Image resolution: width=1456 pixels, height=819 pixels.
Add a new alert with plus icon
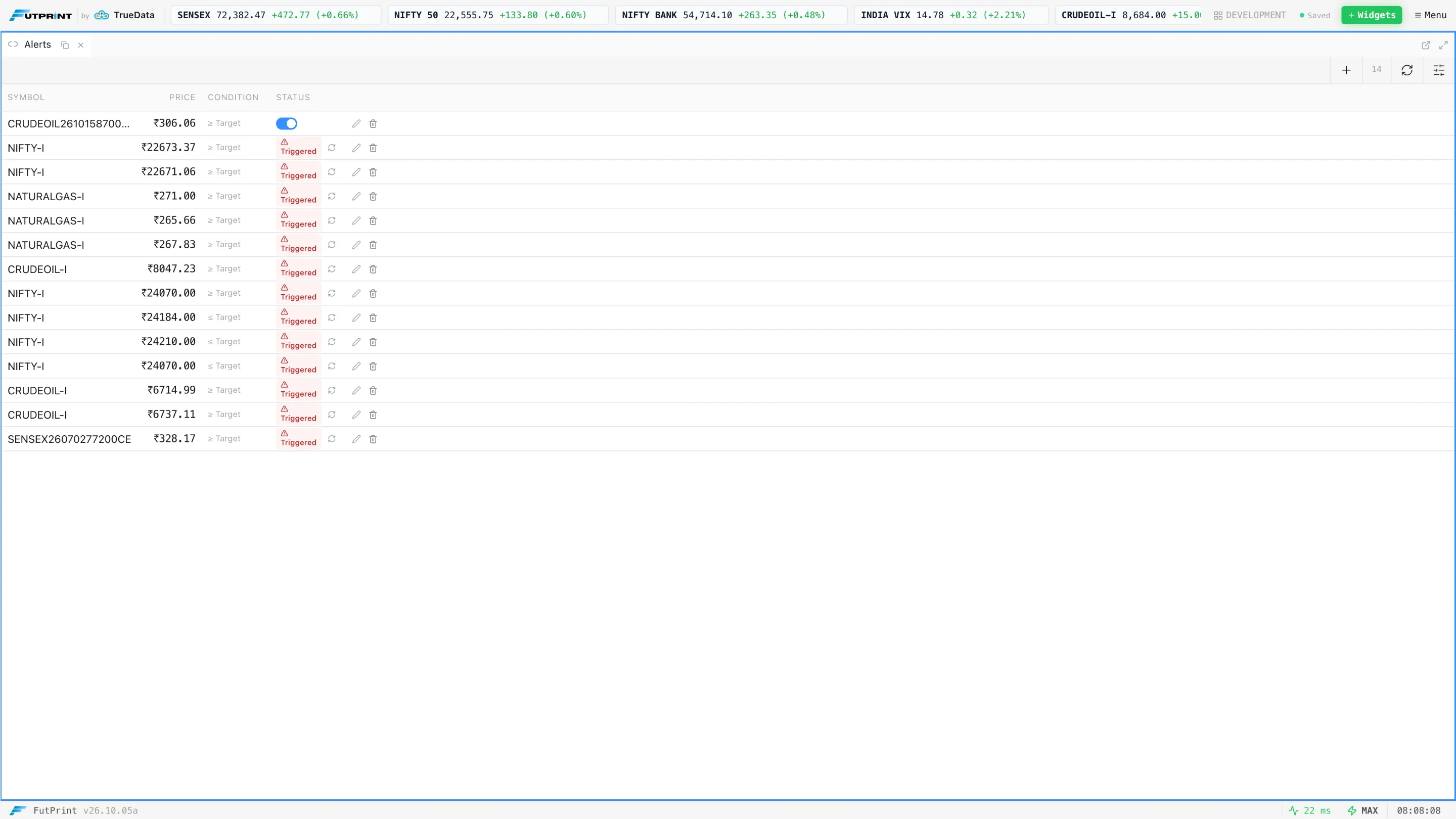click(x=1346, y=70)
